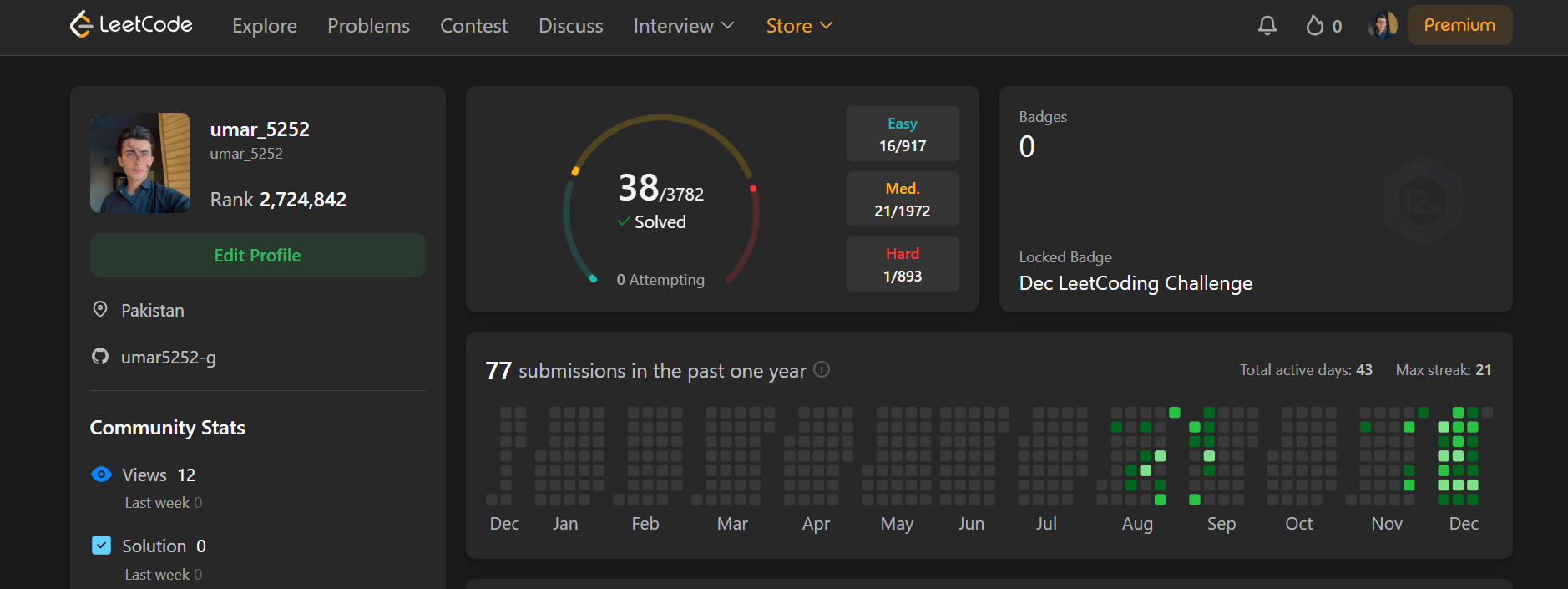Click the blue eye Views icon
1568x589 pixels.
(101, 475)
